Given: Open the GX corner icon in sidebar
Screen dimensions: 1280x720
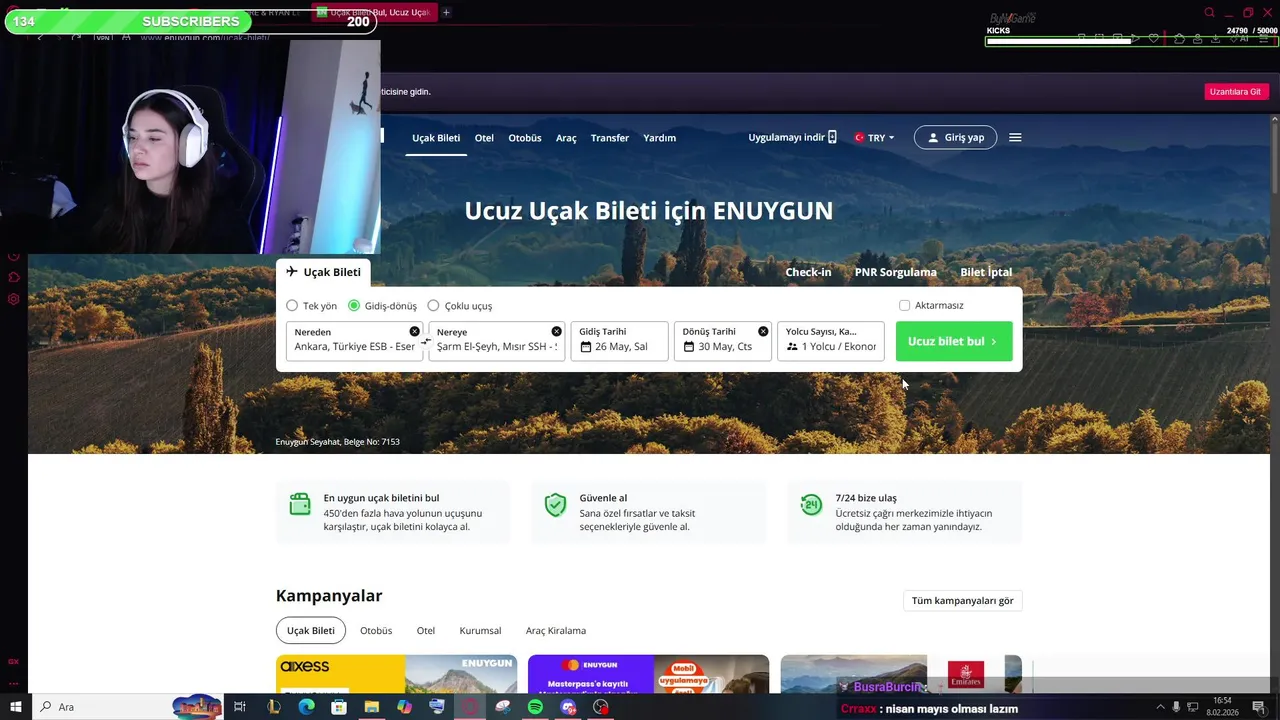Looking at the screenshot, I should coord(13,661).
